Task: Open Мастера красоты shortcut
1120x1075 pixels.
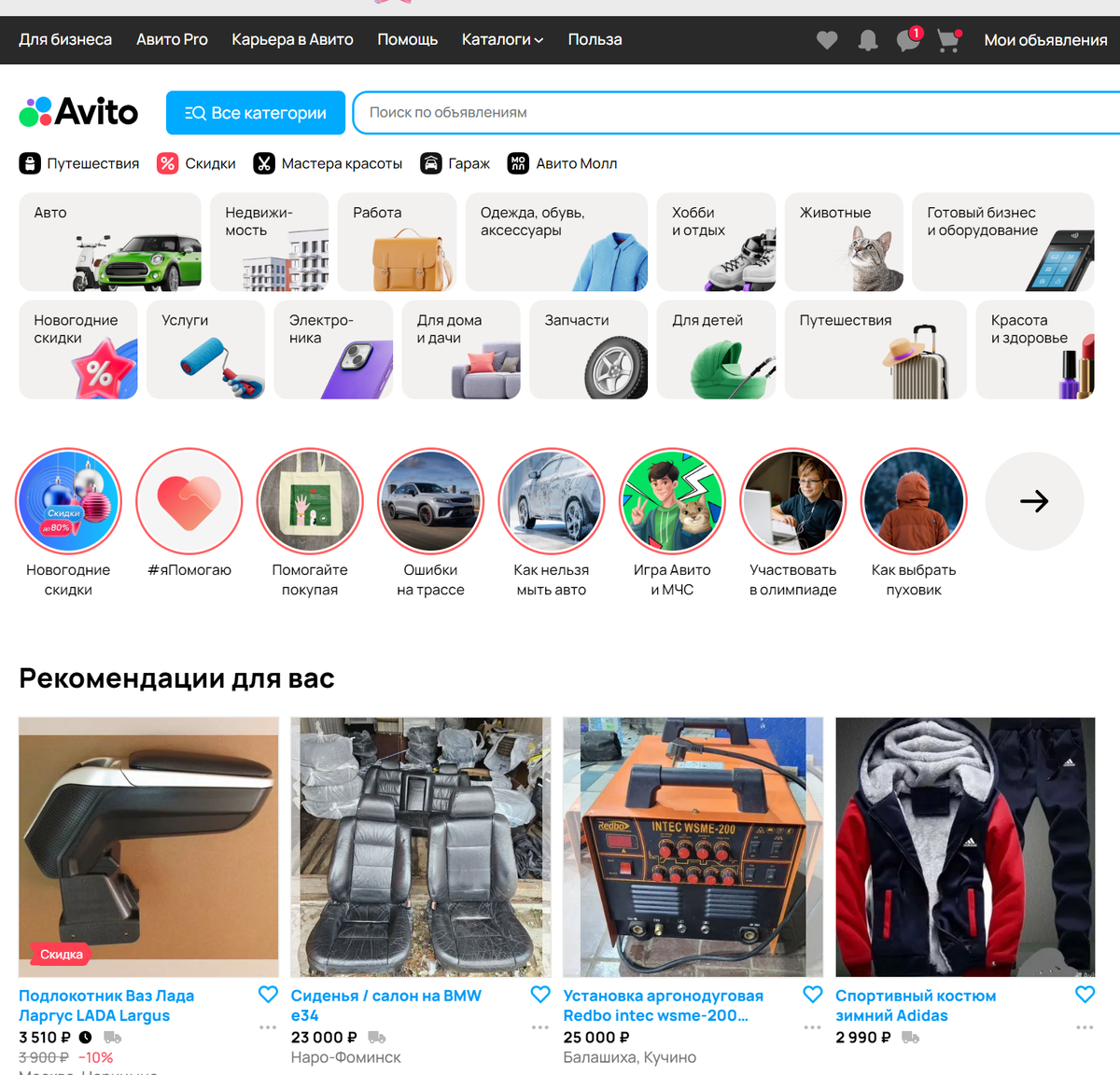Action: point(328,163)
